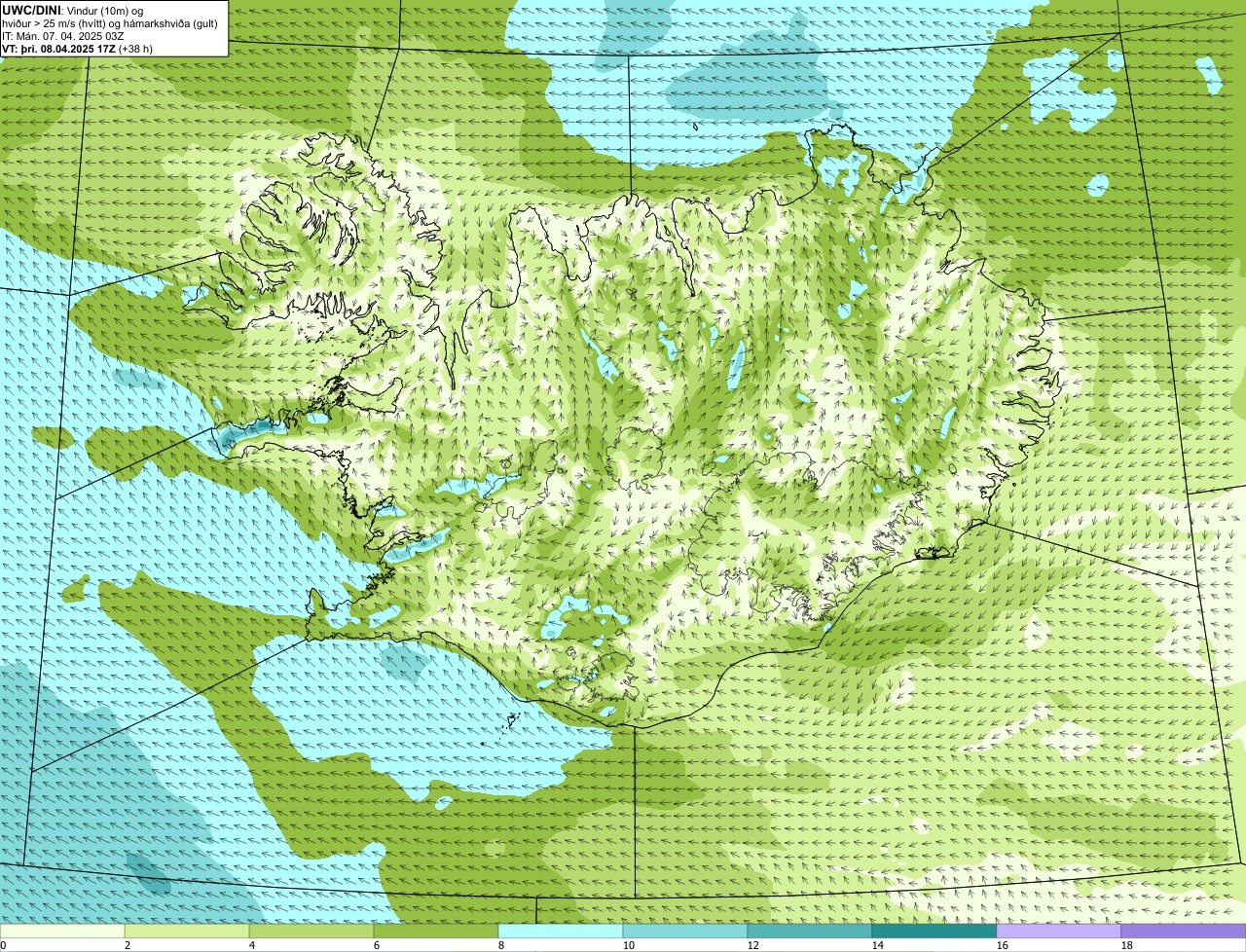The width and height of the screenshot is (1246, 952).
Task: Pick the lavender 16–18 legend band
Action: (1059, 931)
